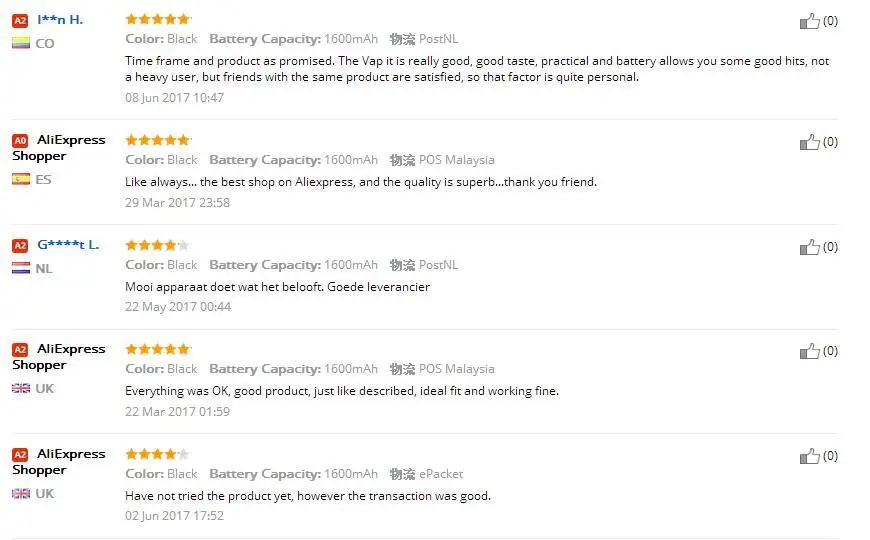Viewport: 870px width, 540px height.
Task: Open reviewer profile G****t L.
Action: coord(68,245)
